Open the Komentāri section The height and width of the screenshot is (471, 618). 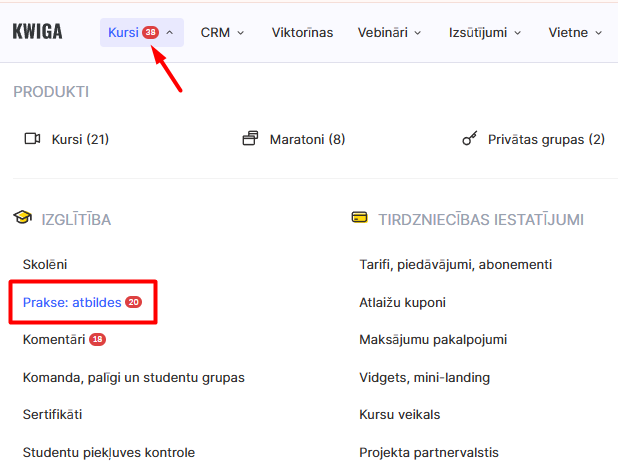54,339
